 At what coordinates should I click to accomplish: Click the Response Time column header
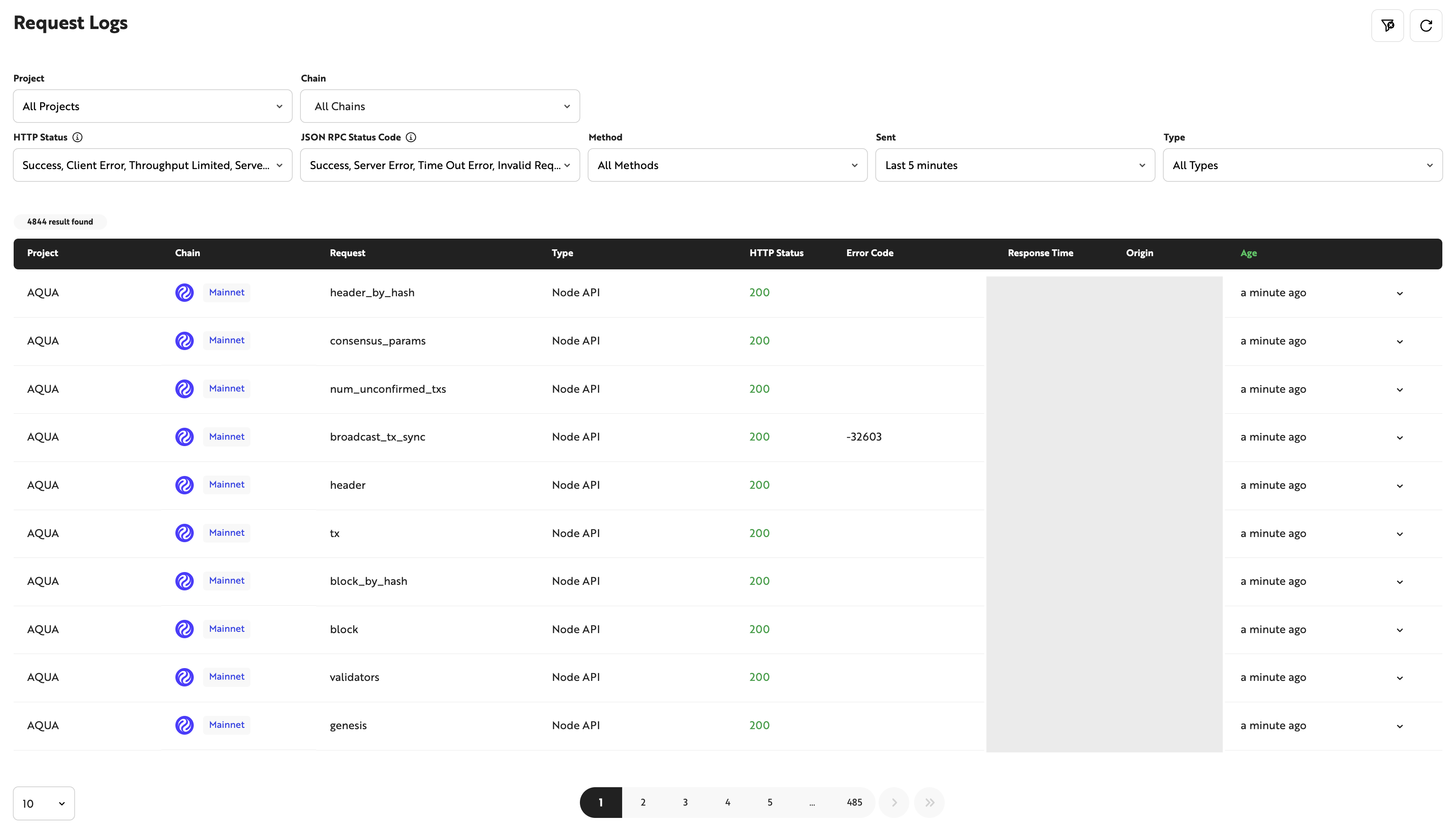(1040, 253)
